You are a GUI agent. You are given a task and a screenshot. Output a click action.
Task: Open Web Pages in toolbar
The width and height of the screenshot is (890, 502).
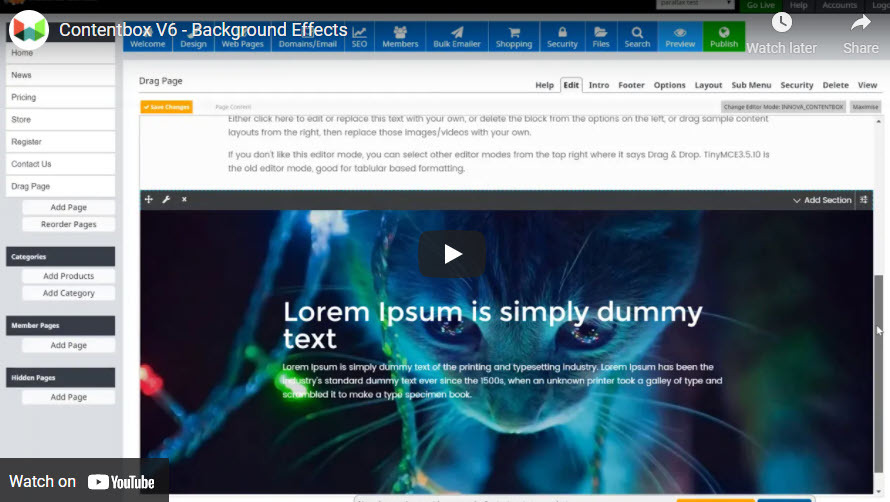pyautogui.click(x=242, y=37)
